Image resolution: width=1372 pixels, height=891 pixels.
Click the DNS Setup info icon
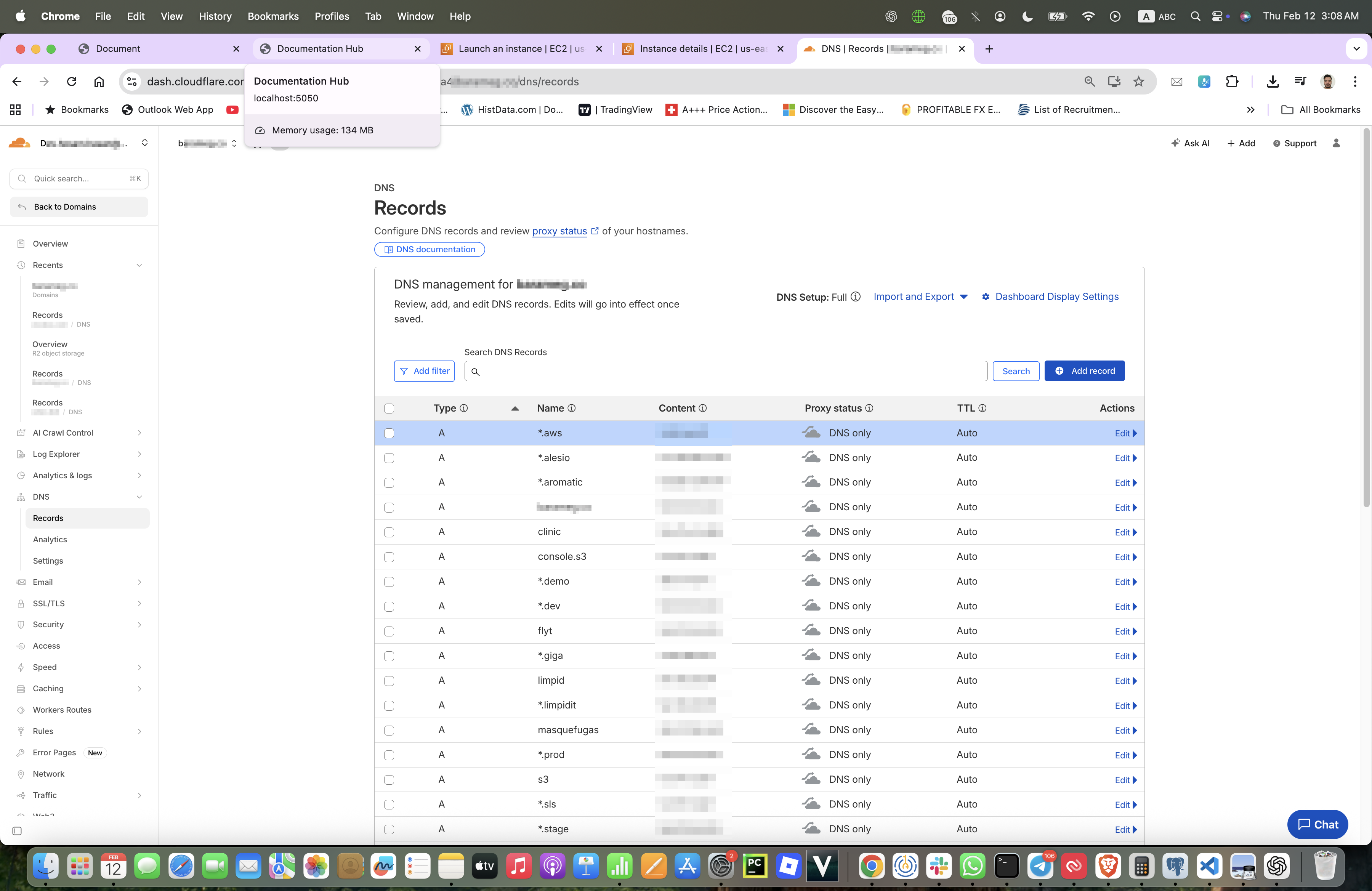click(x=856, y=297)
